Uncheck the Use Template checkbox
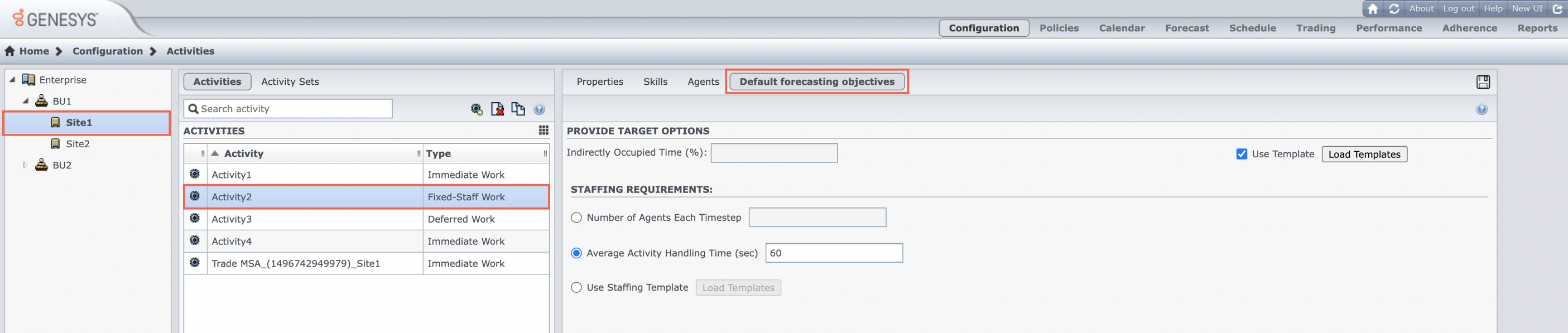The height and width of the screenshot is (333, 1568). point(1242,154)
